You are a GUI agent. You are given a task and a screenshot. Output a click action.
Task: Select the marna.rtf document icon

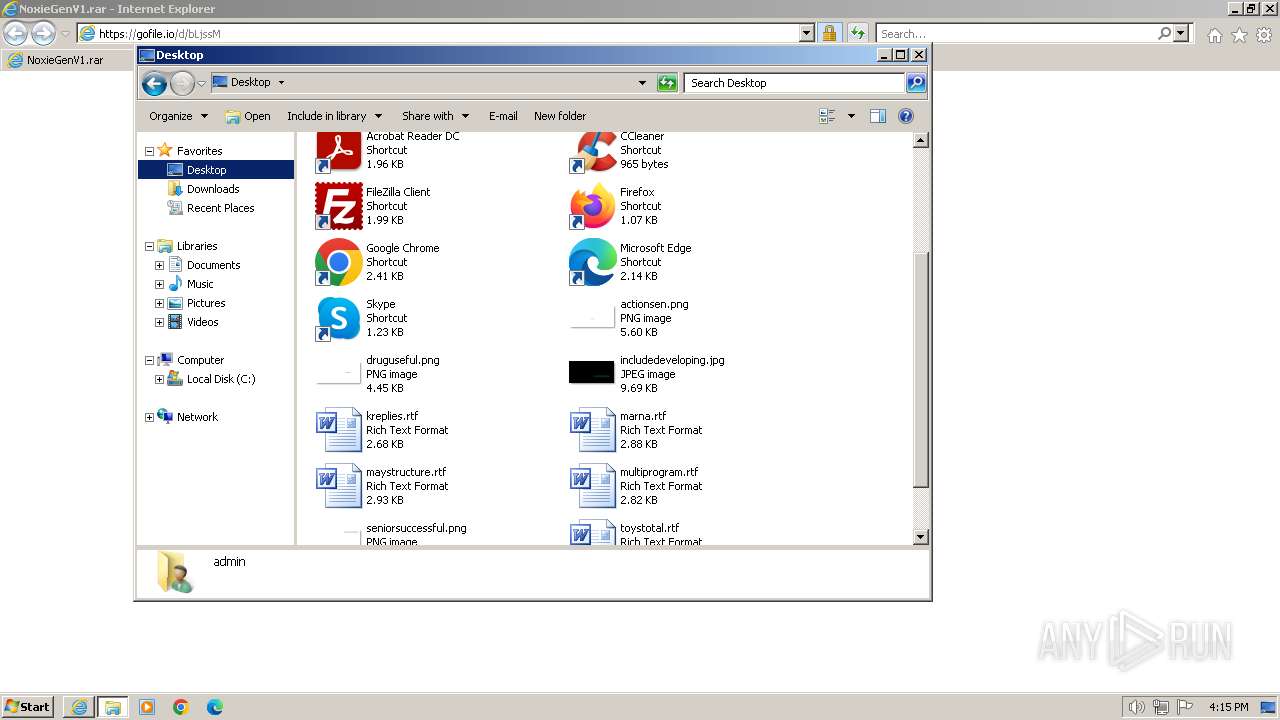point(592,430)
